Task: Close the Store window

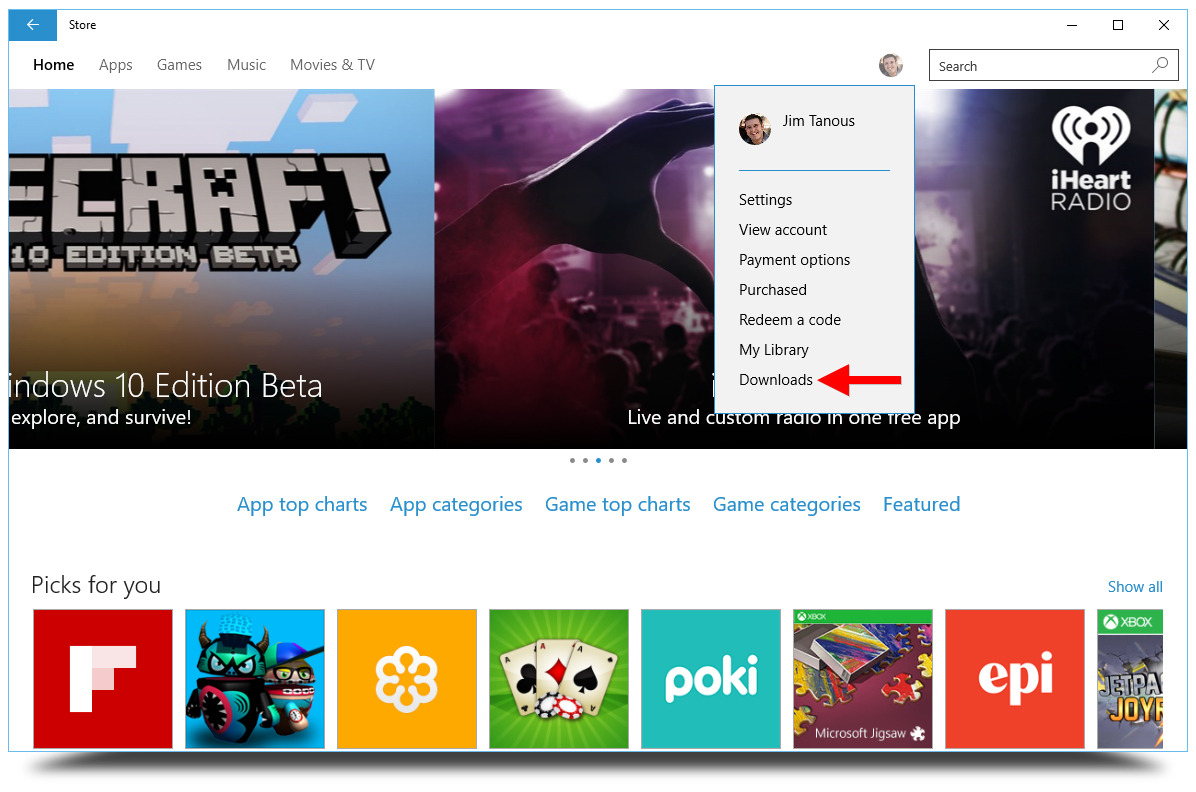Action: coord(1164,25)
